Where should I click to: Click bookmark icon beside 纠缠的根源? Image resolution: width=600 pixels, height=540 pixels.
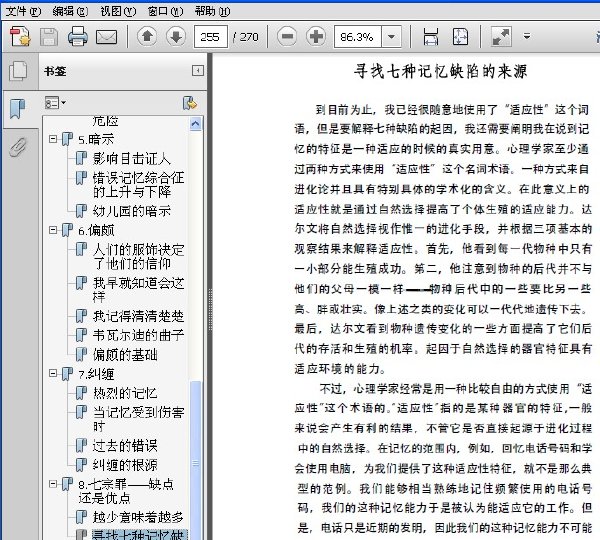coord(81,464)
